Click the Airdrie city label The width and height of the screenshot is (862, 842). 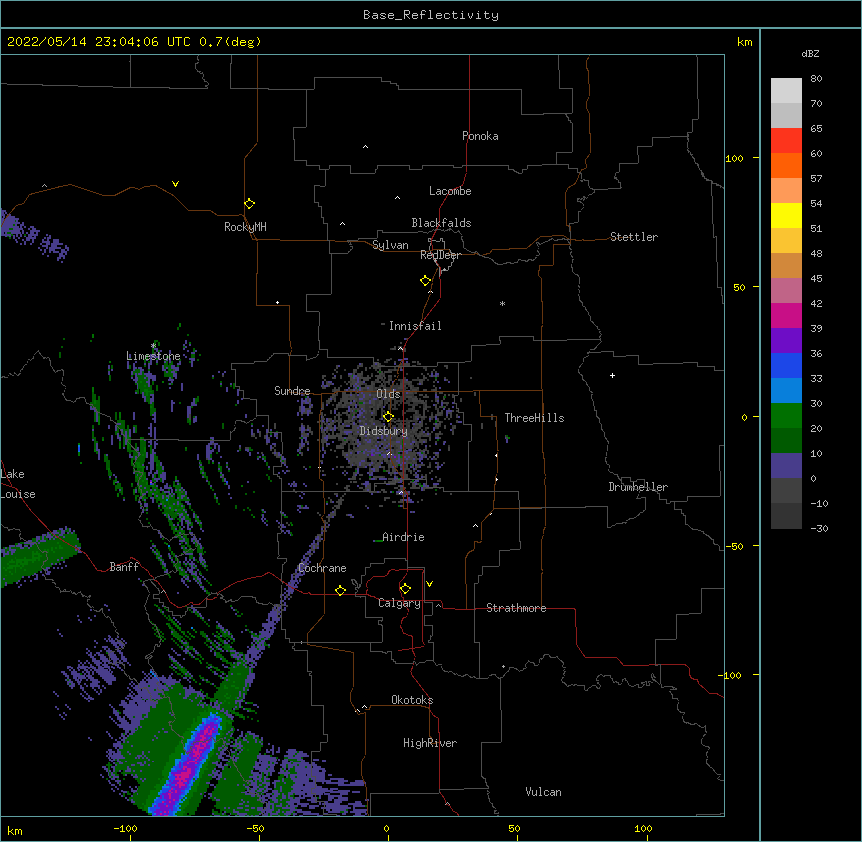(x=403, y=537)
